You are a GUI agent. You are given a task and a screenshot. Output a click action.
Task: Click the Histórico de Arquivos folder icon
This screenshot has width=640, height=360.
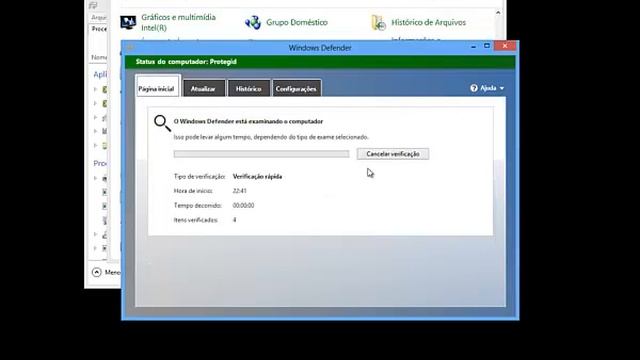(378, 22)
